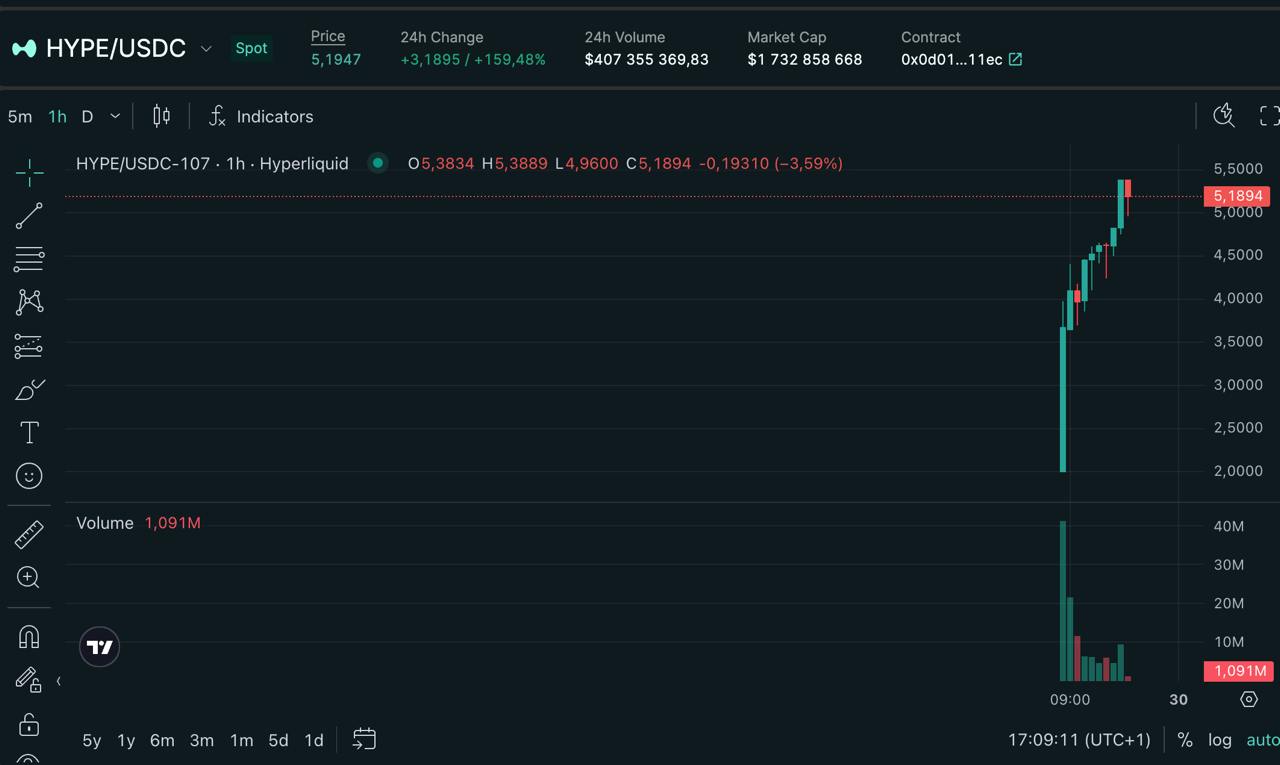
Task: Set chart range to 5y
Action: (92, 740)
